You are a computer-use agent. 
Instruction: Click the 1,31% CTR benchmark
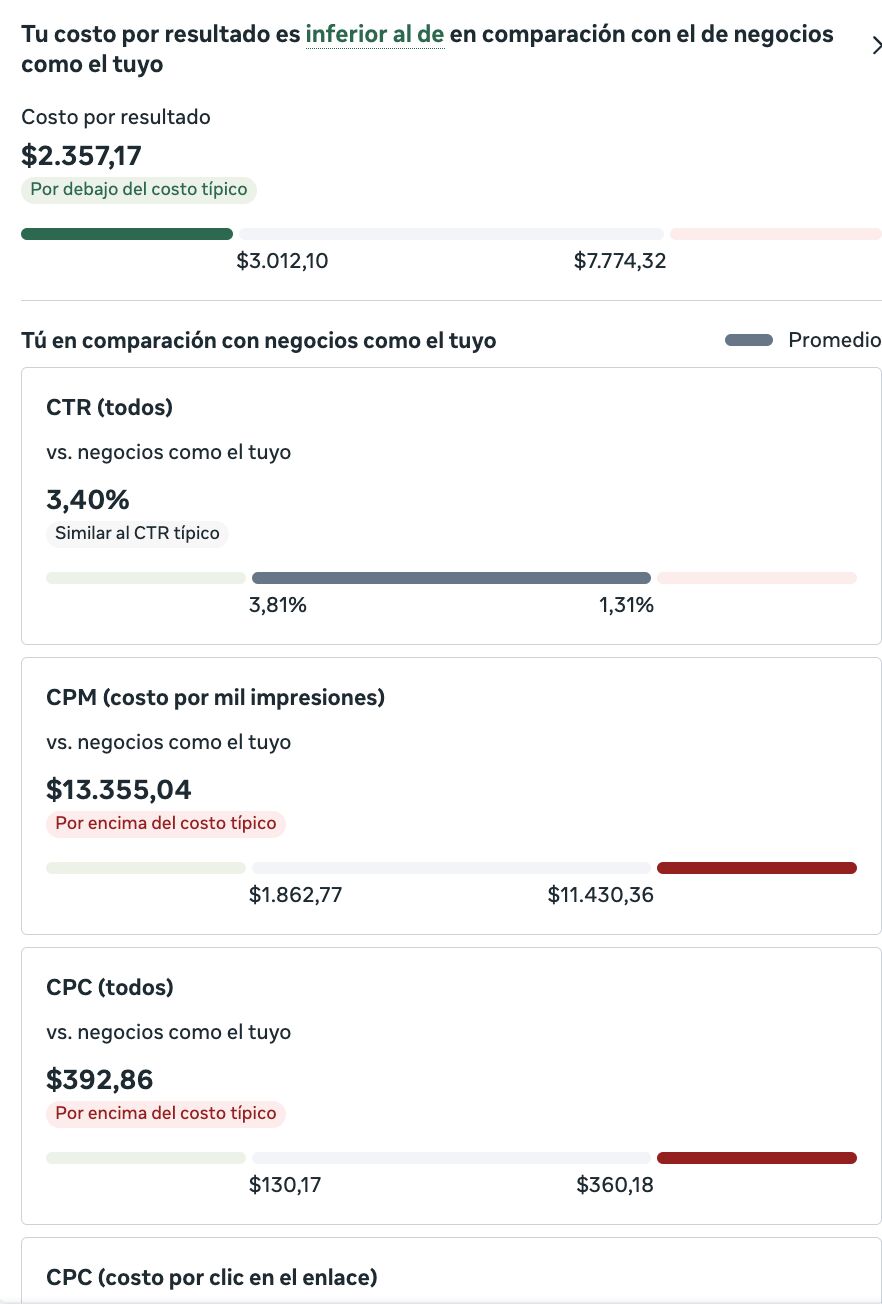click(626, 605)
